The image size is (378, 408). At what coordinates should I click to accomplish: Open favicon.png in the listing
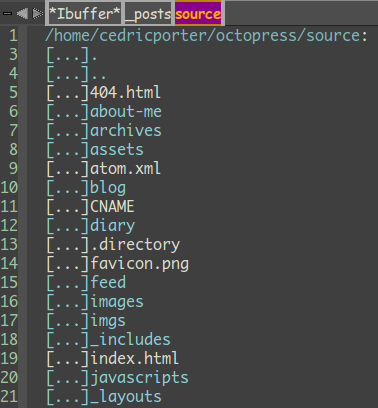[140, 264]
